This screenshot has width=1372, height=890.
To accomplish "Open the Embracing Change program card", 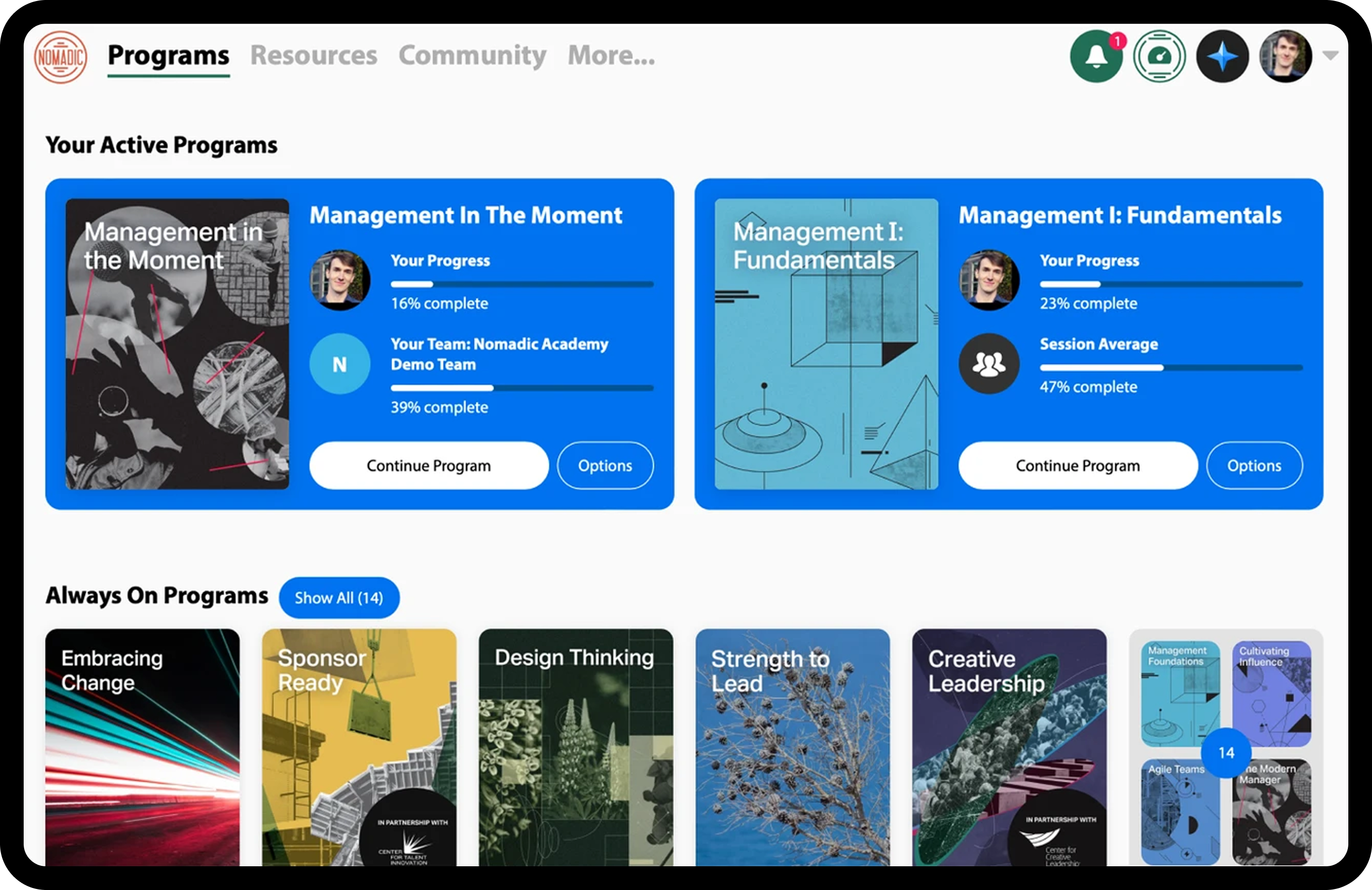I will click(x=142, y=747).
